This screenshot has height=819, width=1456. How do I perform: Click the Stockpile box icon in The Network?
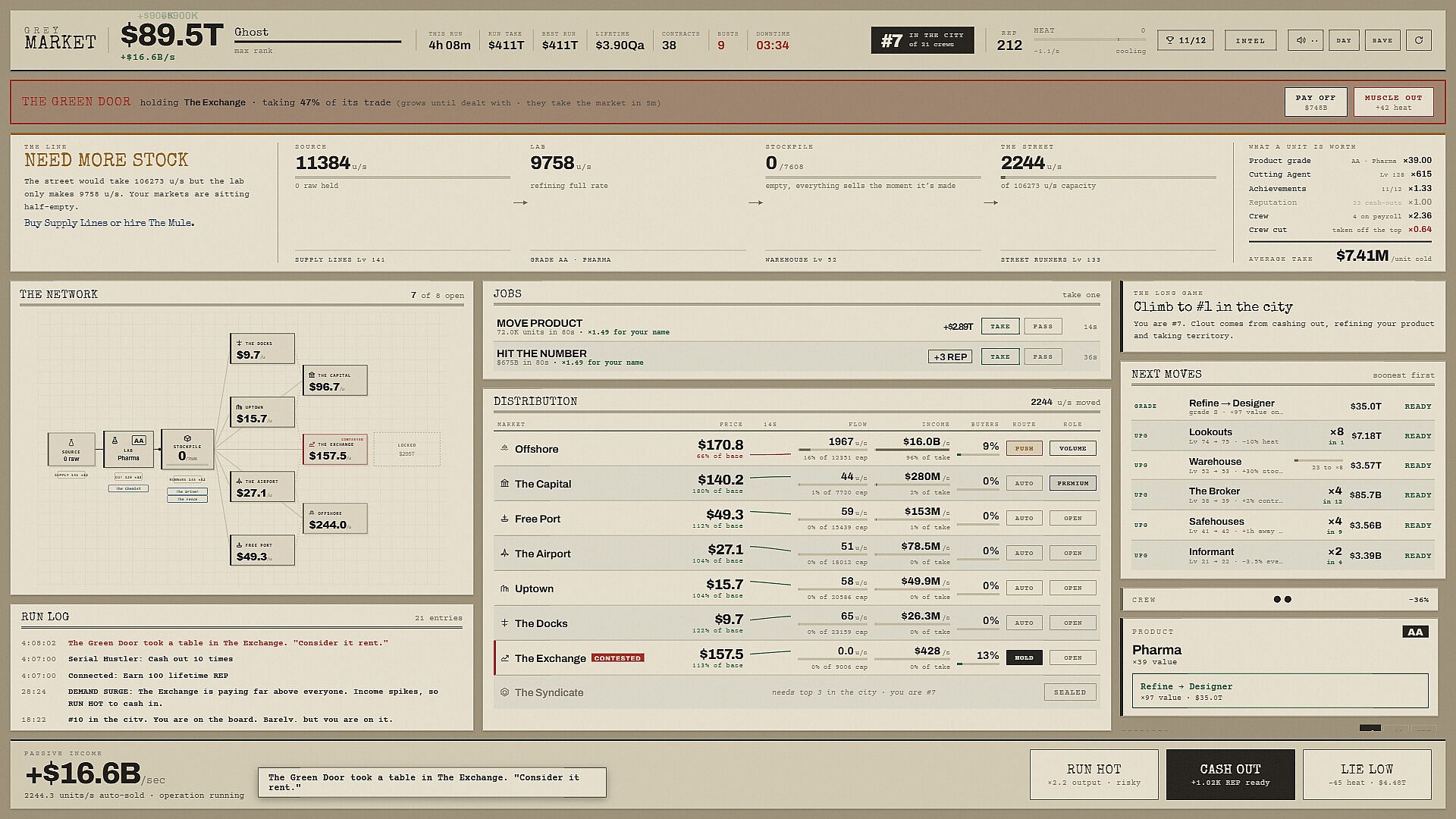[187, 438]
